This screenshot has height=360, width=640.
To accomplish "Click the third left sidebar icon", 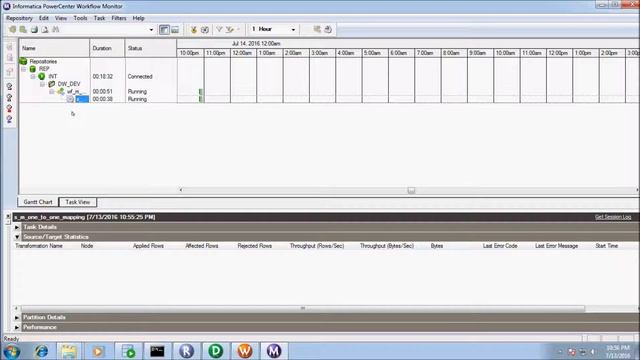I will 10,71.
